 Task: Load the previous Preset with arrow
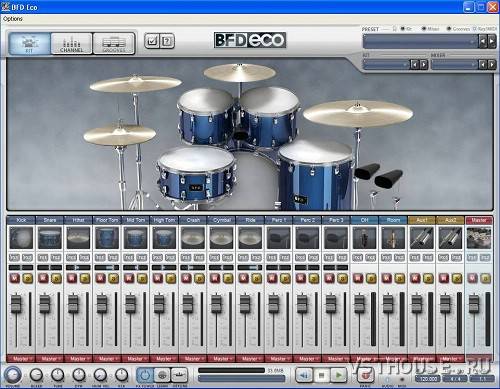tap(483, 42)
